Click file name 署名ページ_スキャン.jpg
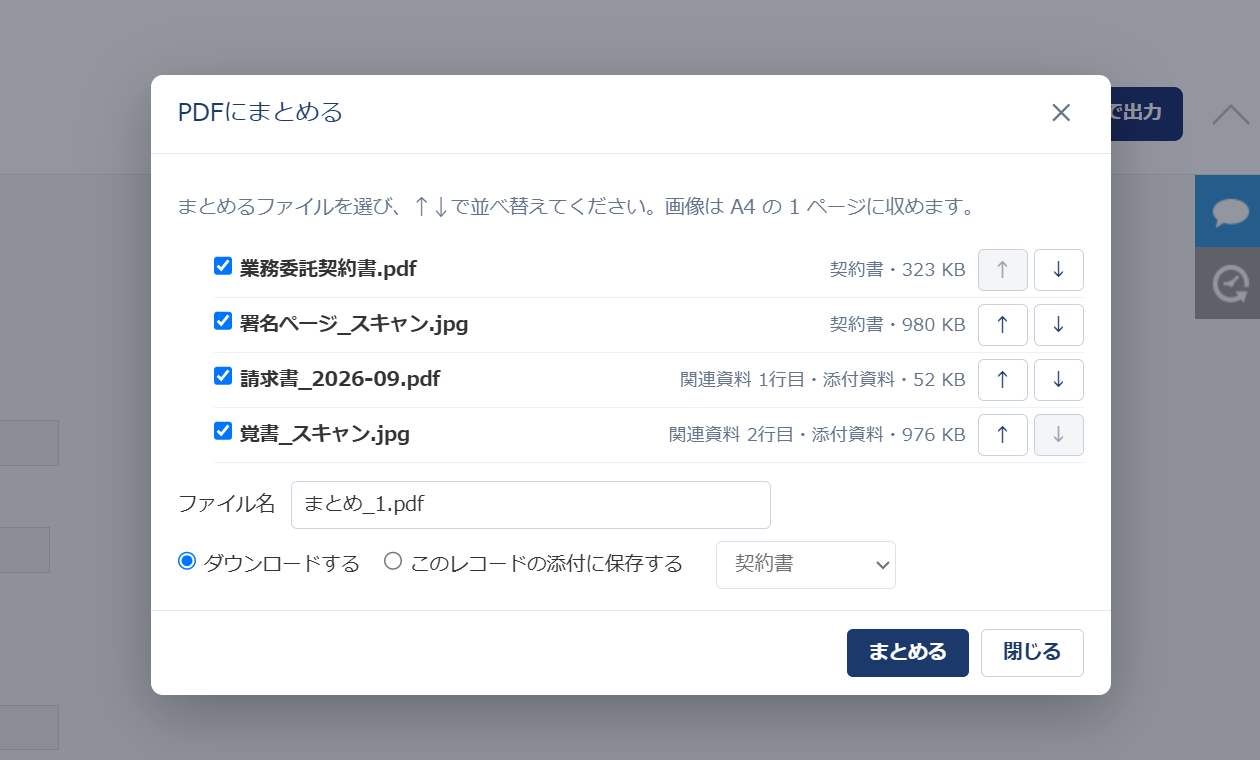Image resolution: width=1260 pixels, height=760 pixels. [354, 324]
